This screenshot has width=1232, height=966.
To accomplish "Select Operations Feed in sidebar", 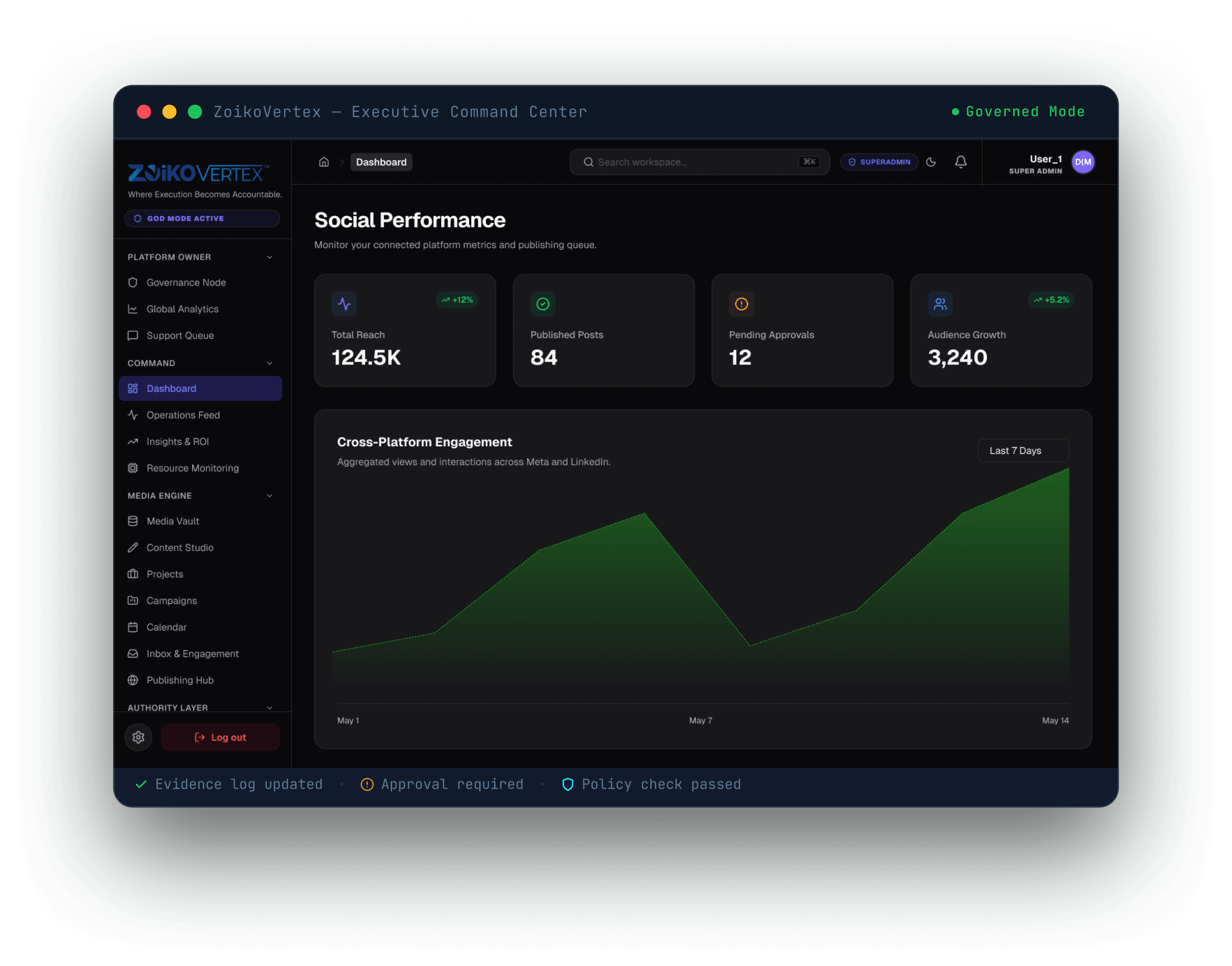I will [200, 415].
